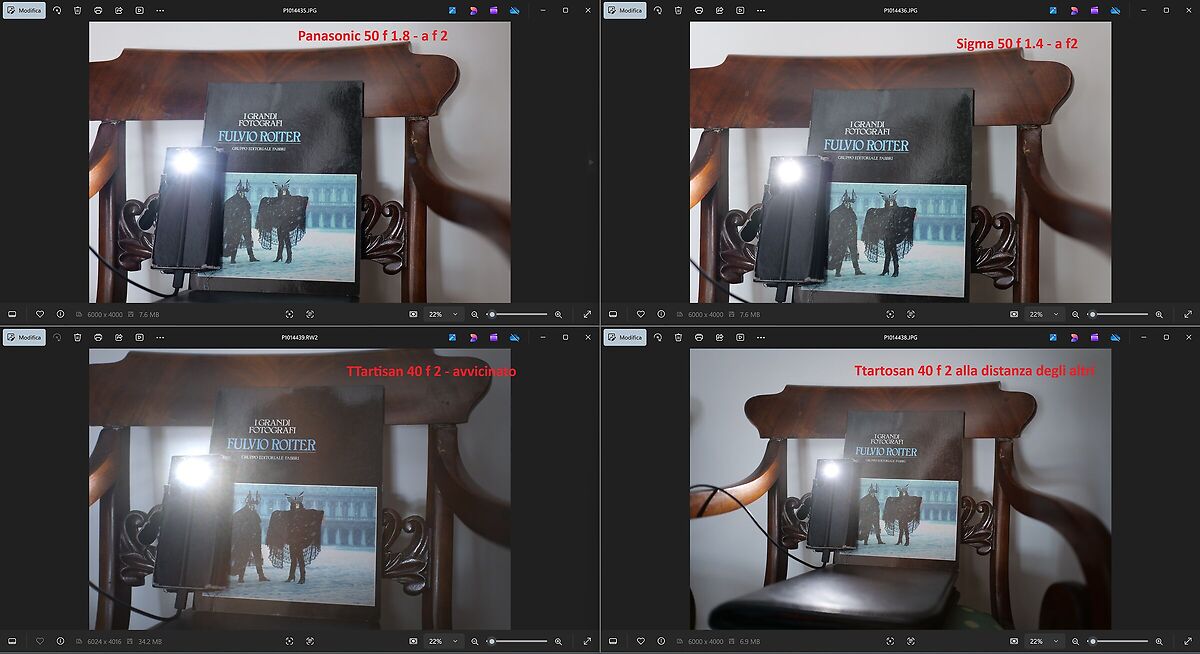Toggle the filmstrip in the P1014436.JPG window
The image size is (1200, 654).
[x=613, y=314]
